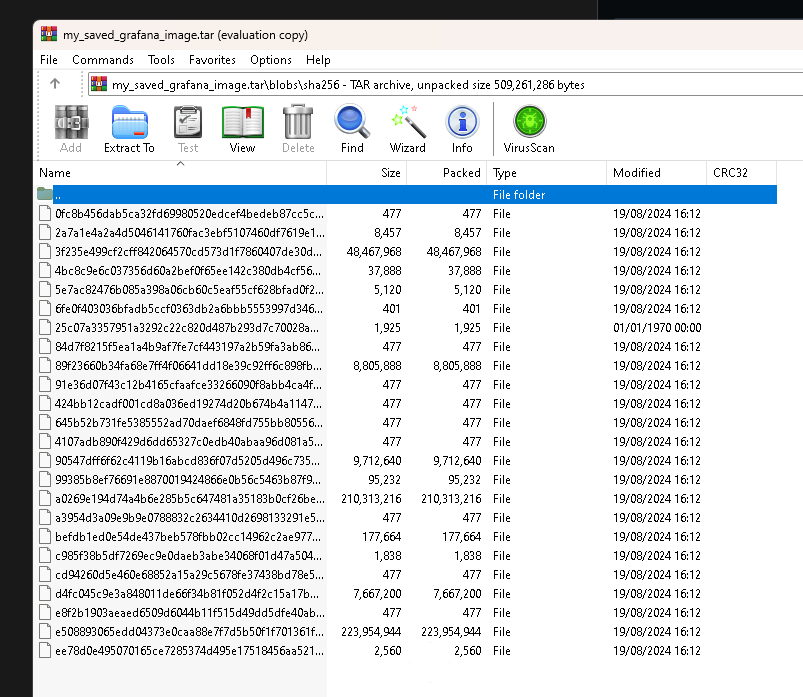Open the Tools menu

tap(161, 60)
